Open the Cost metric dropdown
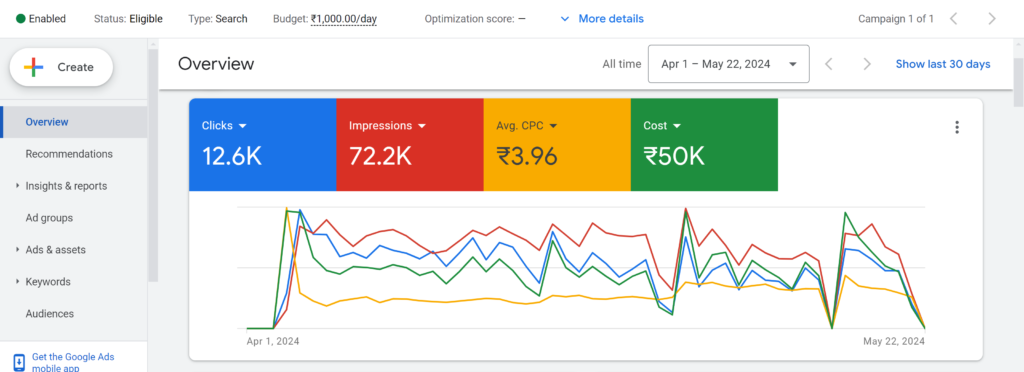The width and height of the screenshot is (1024, 372). (677, 125)
